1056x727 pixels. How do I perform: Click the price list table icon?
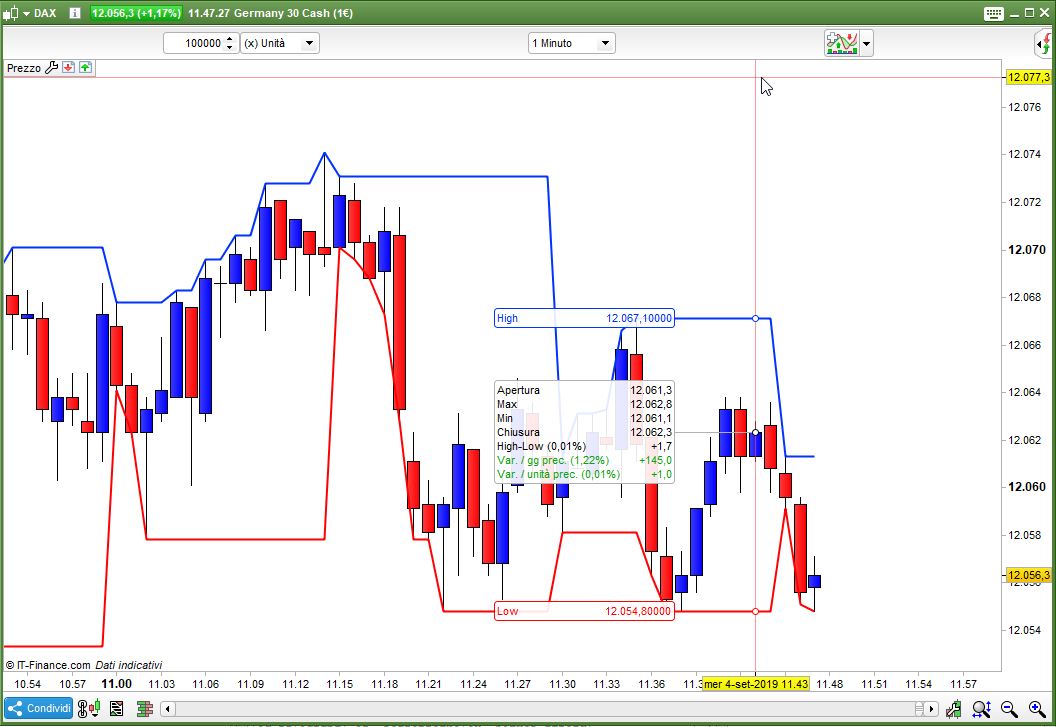(x=117, y=709)
